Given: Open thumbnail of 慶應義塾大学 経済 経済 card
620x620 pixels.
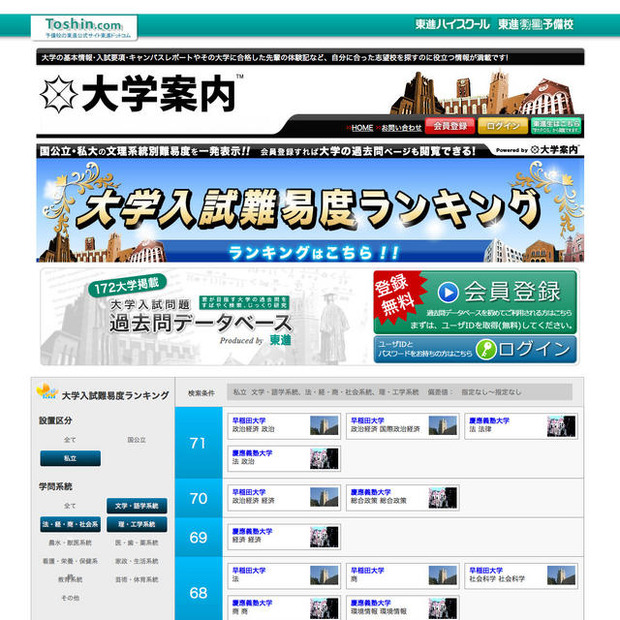Looking at the screenshot, I should (x=324, y=537).
